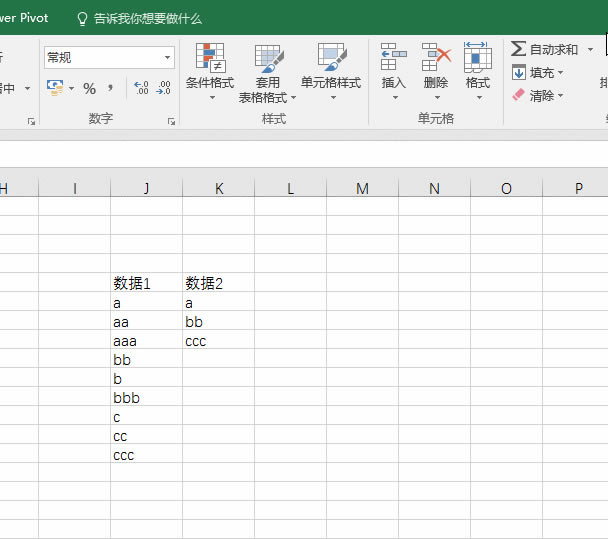Viewport: 608px width, 539px height.
Task: Click the 告诉我你想要做什么 search box
Action: point(148,19)
